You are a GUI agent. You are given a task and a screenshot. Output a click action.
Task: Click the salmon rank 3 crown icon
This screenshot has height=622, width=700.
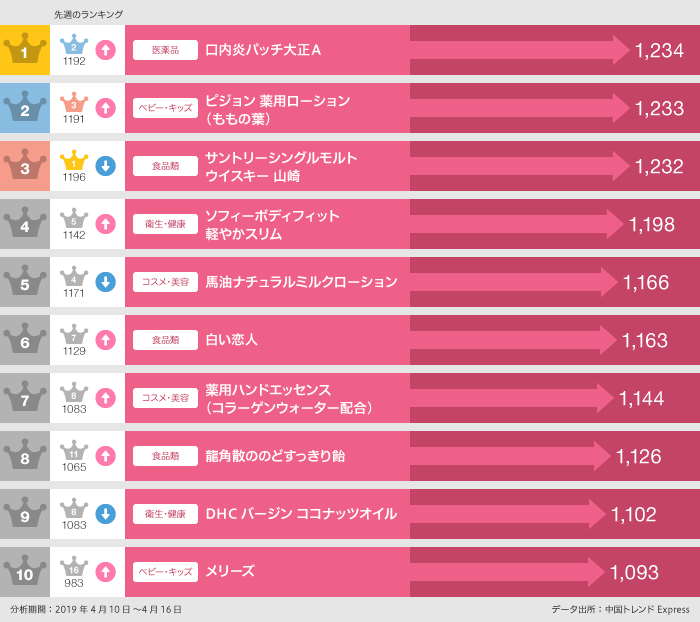25,164
